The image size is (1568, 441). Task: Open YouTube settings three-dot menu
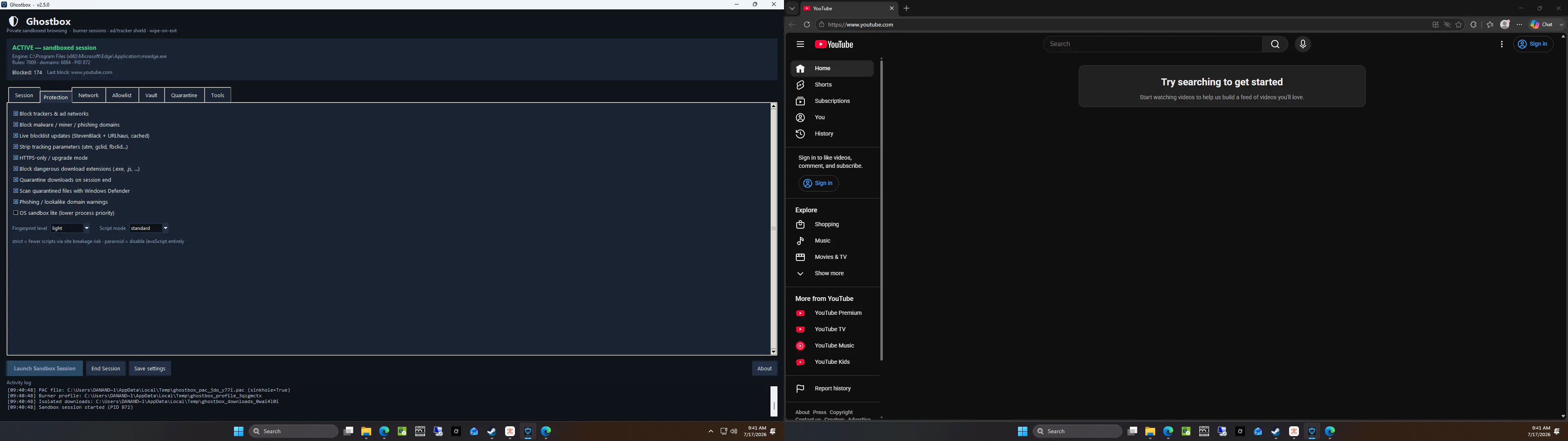point(1502,45)
